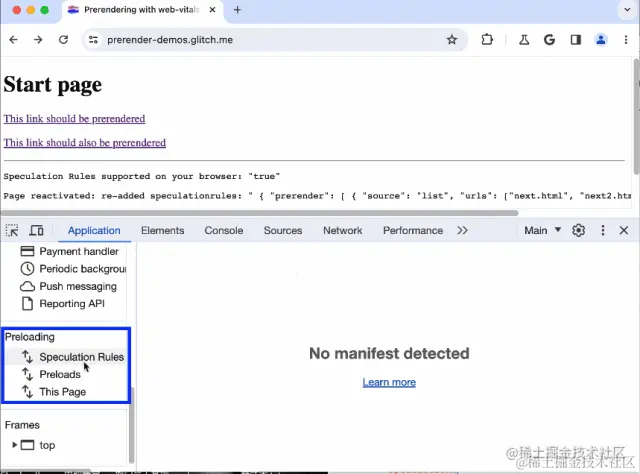Select Periodic background sync item
This screenshot has width=640, height=474.
coord(73,269)
